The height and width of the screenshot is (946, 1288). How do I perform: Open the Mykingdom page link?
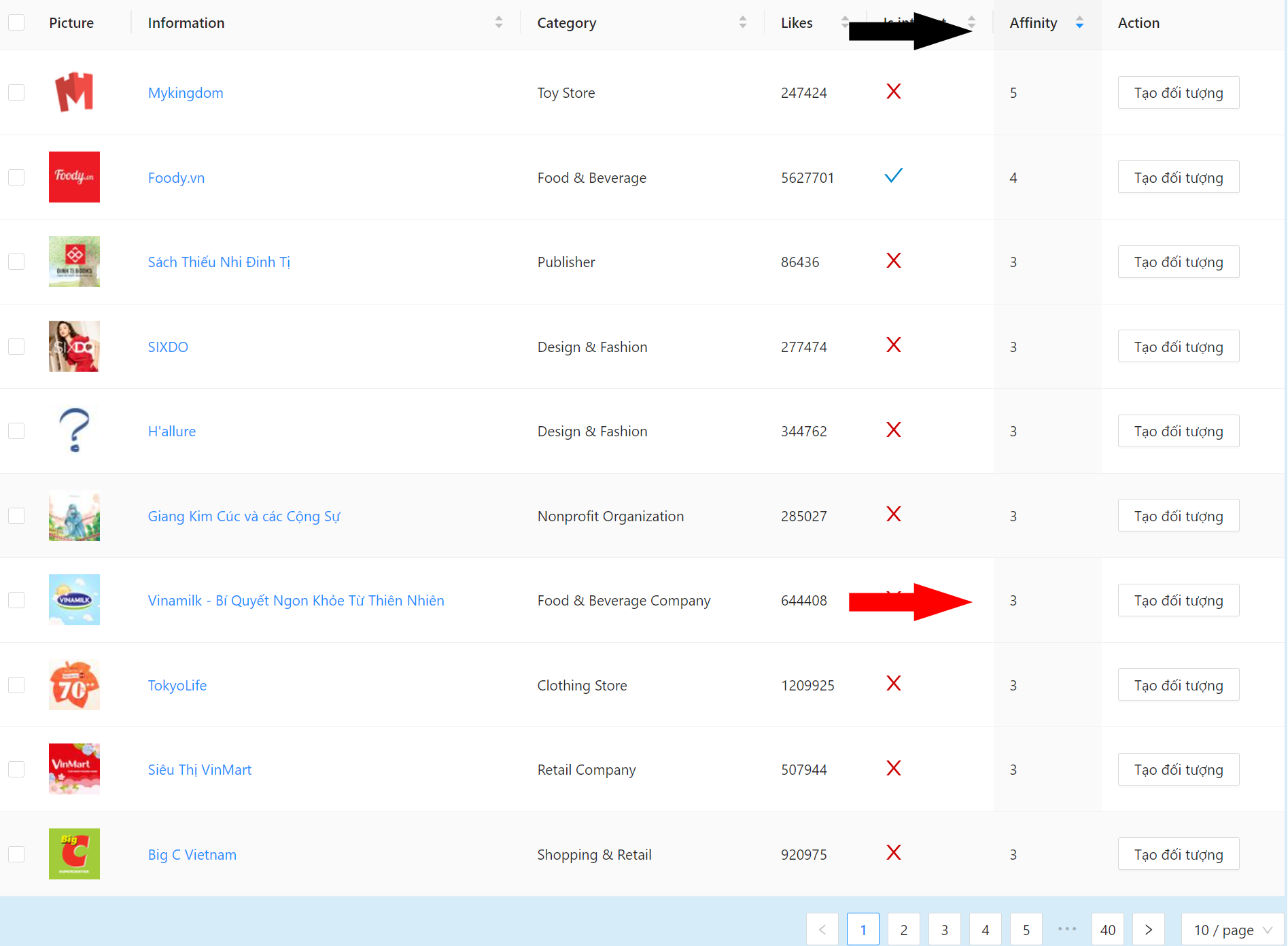(x=186, y=92)
